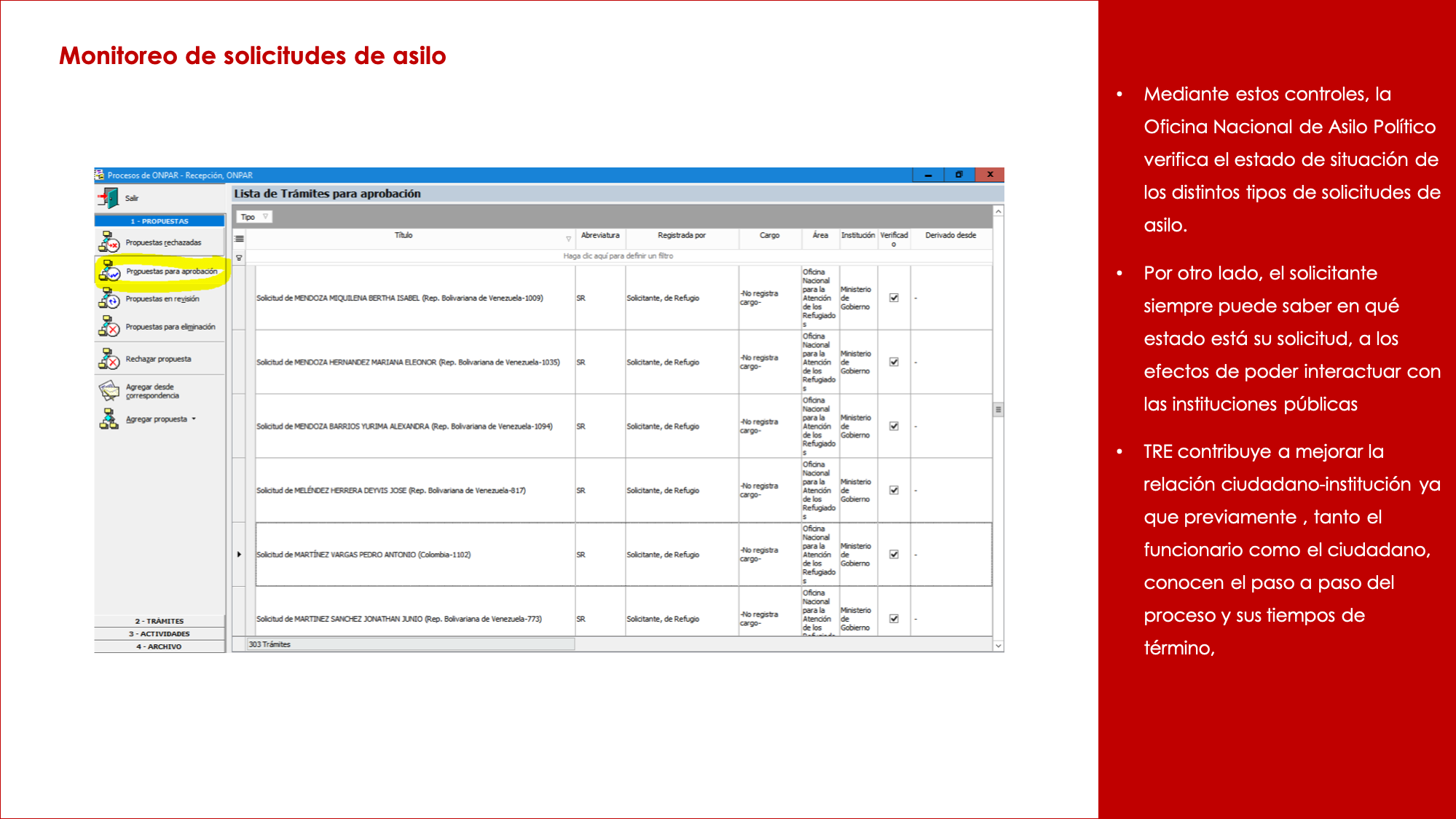Open Propuestas rechazadas in the sidebar
The height and width of the screenshot is (819, 1456).
(160, 242)
